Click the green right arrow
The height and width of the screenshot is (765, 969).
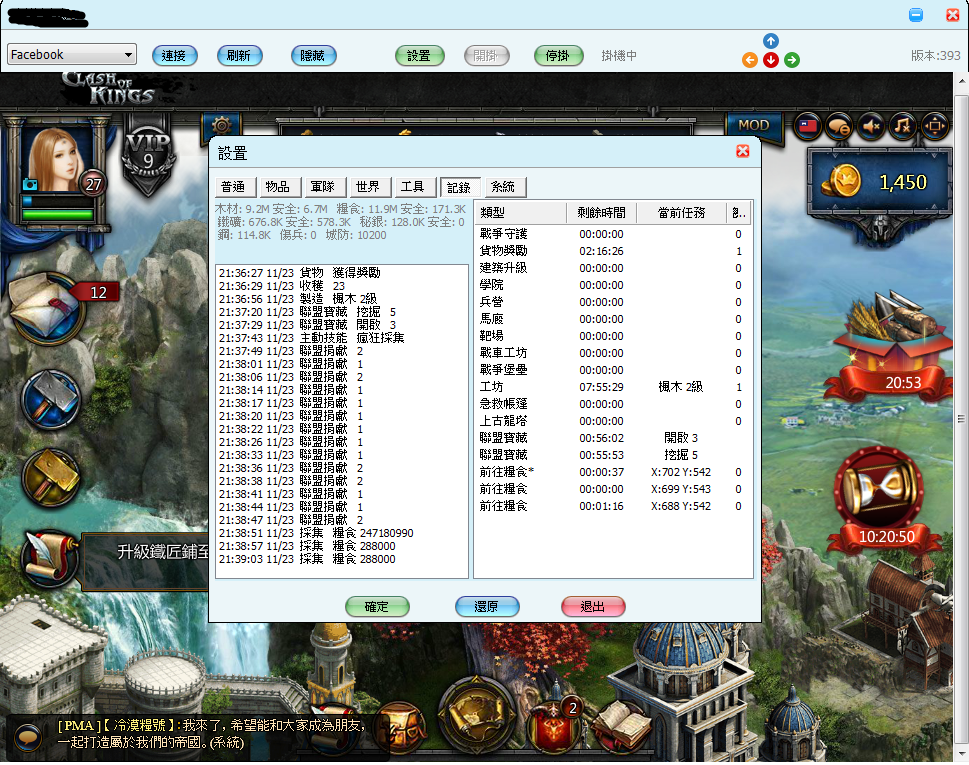click(792, 60)
